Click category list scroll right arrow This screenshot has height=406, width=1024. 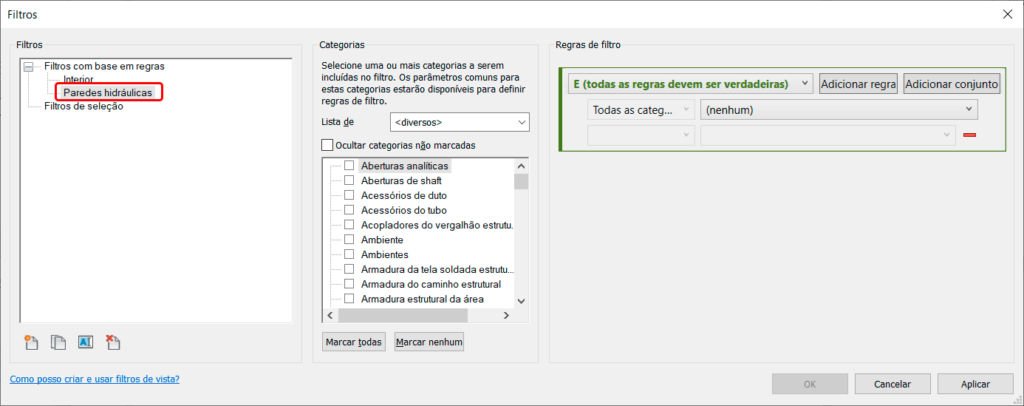(x=506, y=315)
